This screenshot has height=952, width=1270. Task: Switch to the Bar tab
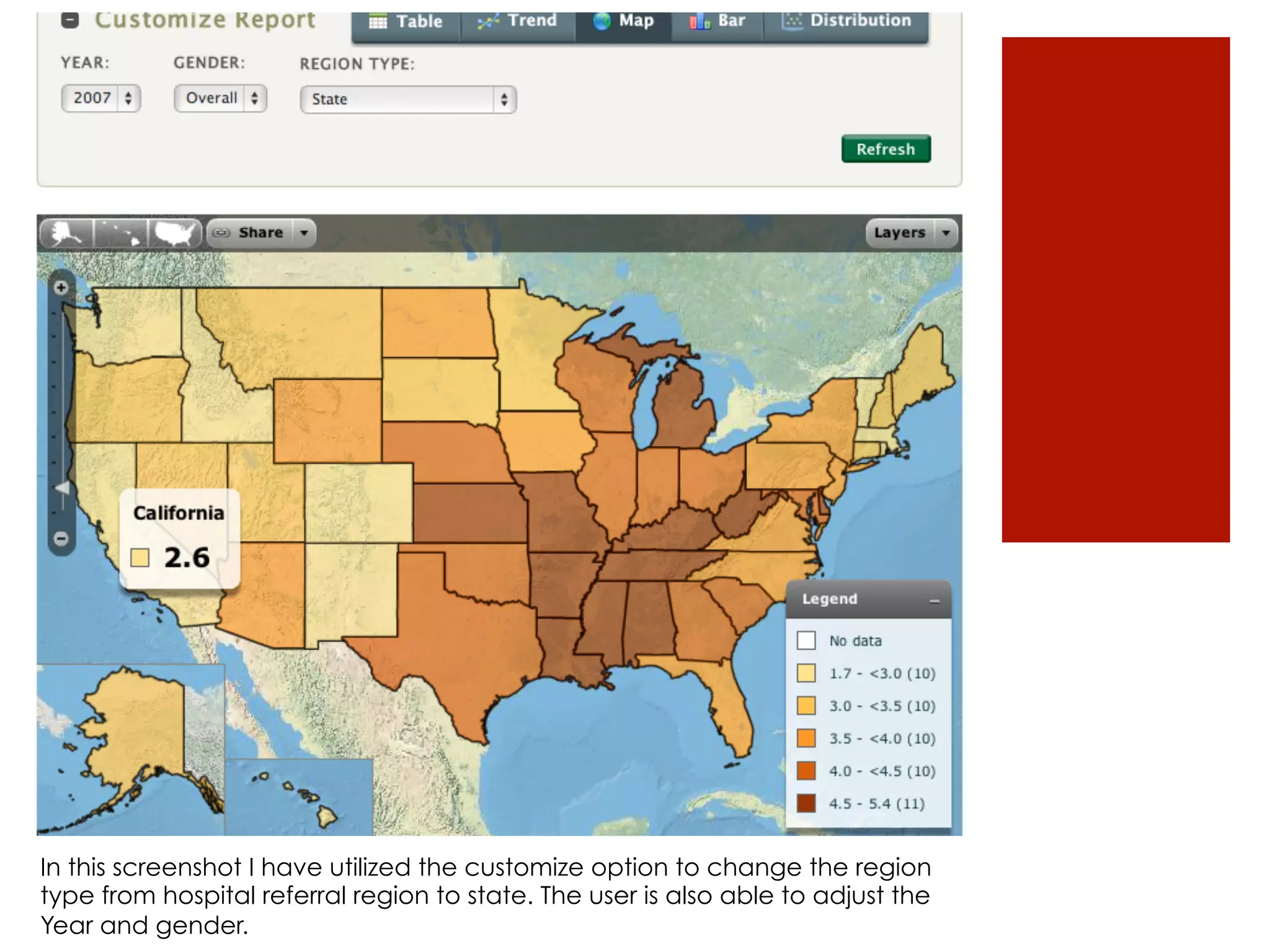pos(717,21)
